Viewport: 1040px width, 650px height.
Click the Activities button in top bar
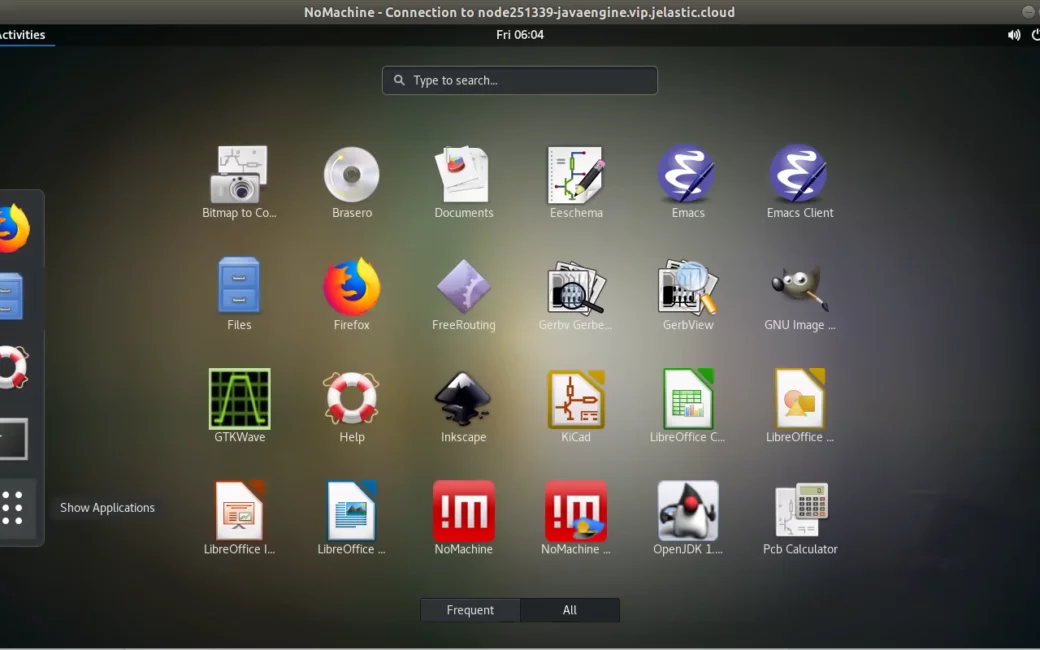[x=22, y=35]
